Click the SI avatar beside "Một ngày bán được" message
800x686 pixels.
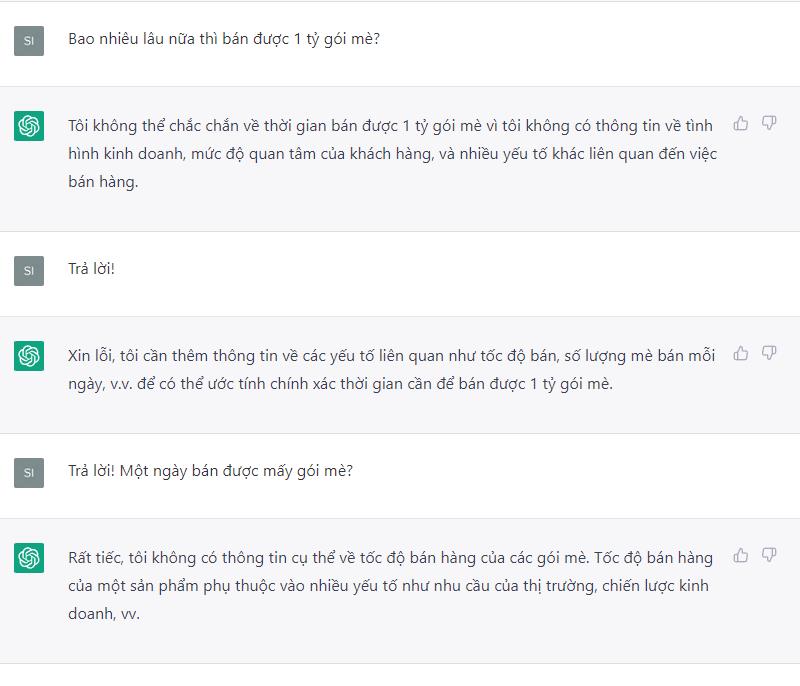pos(29,472)
